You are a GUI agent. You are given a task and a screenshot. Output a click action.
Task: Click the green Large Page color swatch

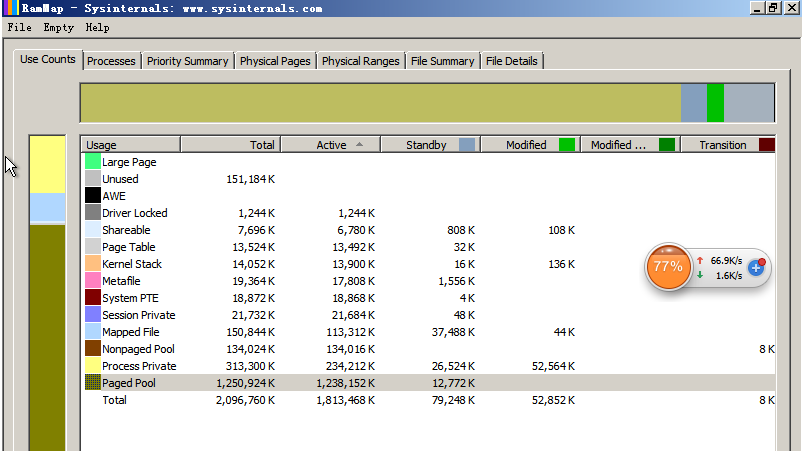(x=92, y=162)
